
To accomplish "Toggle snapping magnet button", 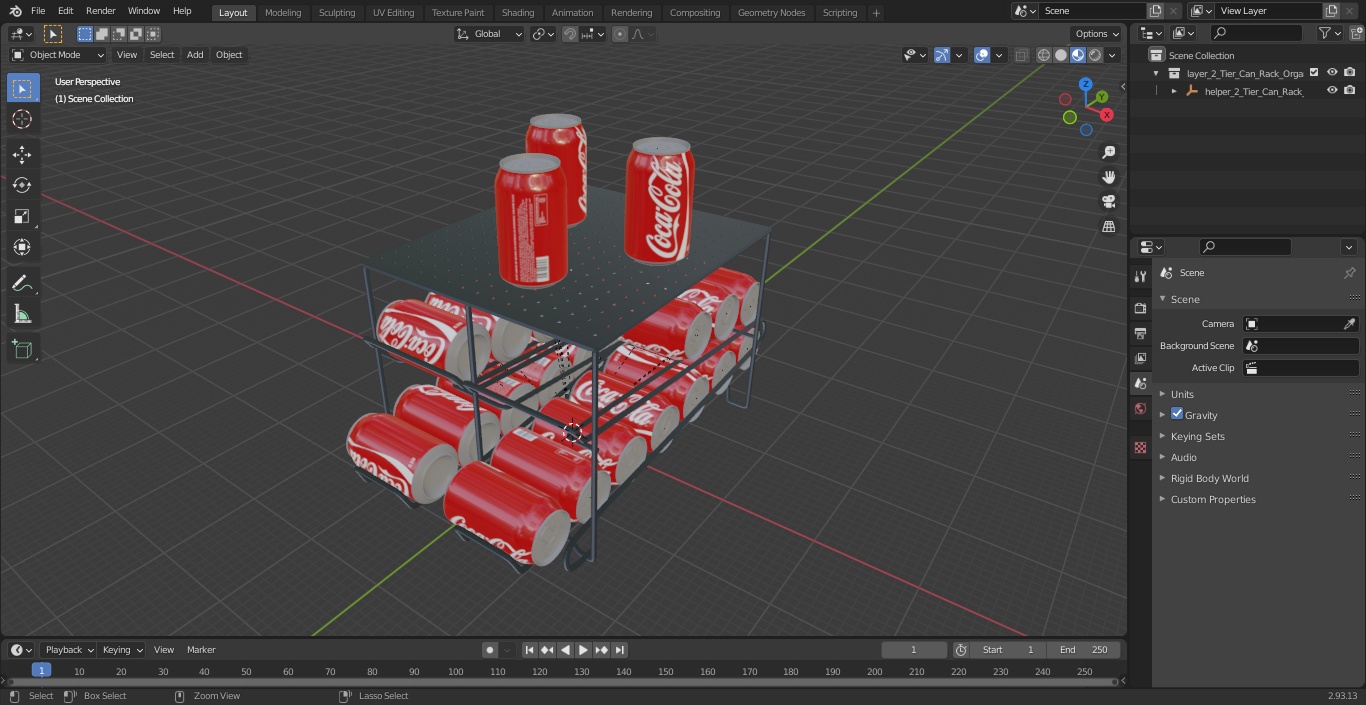I will [570, 34].
